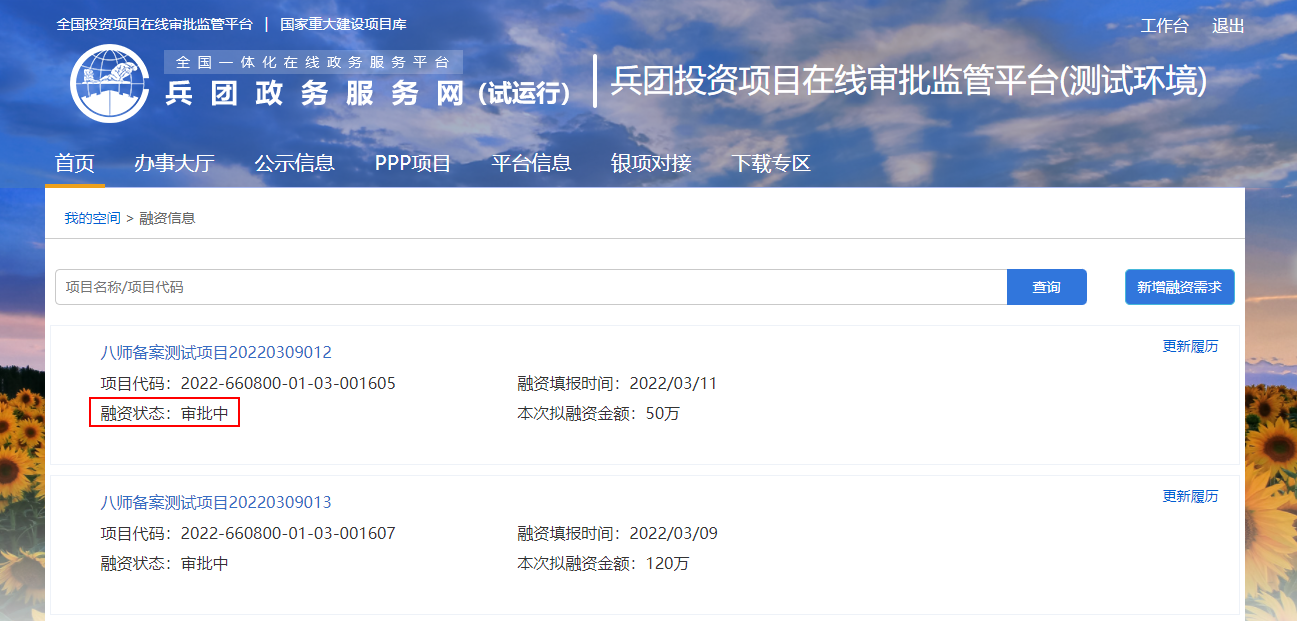1297x621 pixels.
Task: Open the 银项对接 menu item
Action: 651,163
